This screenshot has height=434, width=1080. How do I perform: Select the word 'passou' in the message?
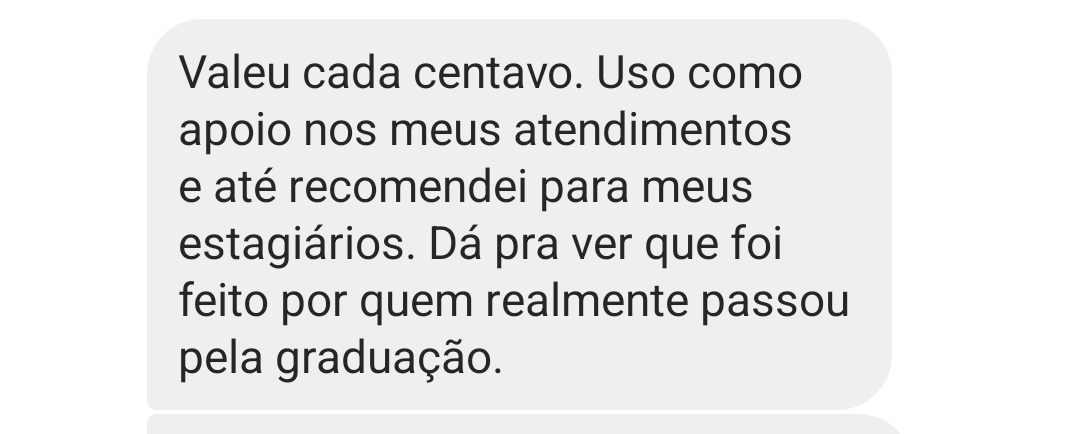click(x=776, y=302)
